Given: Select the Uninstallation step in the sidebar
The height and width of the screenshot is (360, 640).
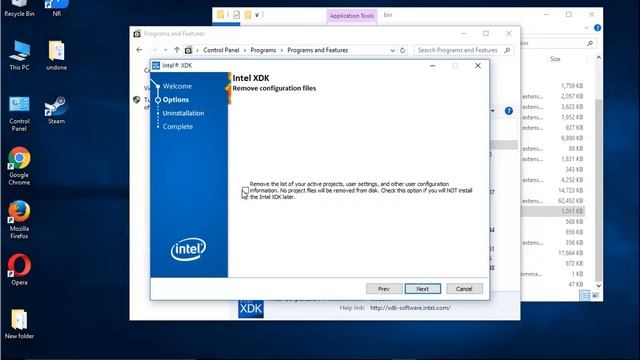Looking at the screenshot, I should point(183,113).
